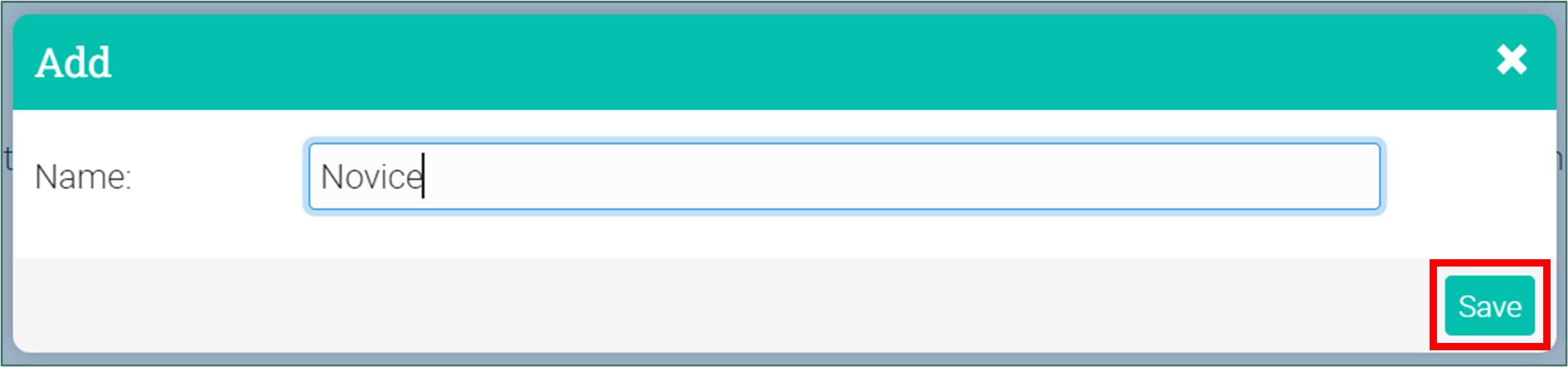Click the Save button
The image size is (1568, 367).
pyautogui.click(x=1490, y=306)
